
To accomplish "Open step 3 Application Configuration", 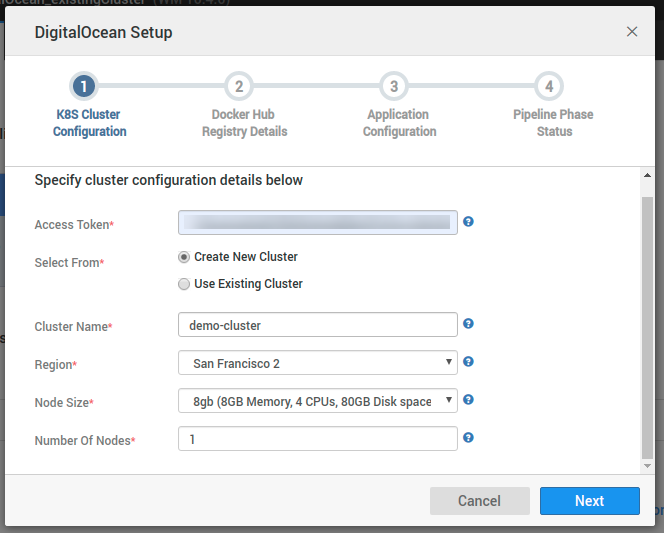I will (394, 86).
